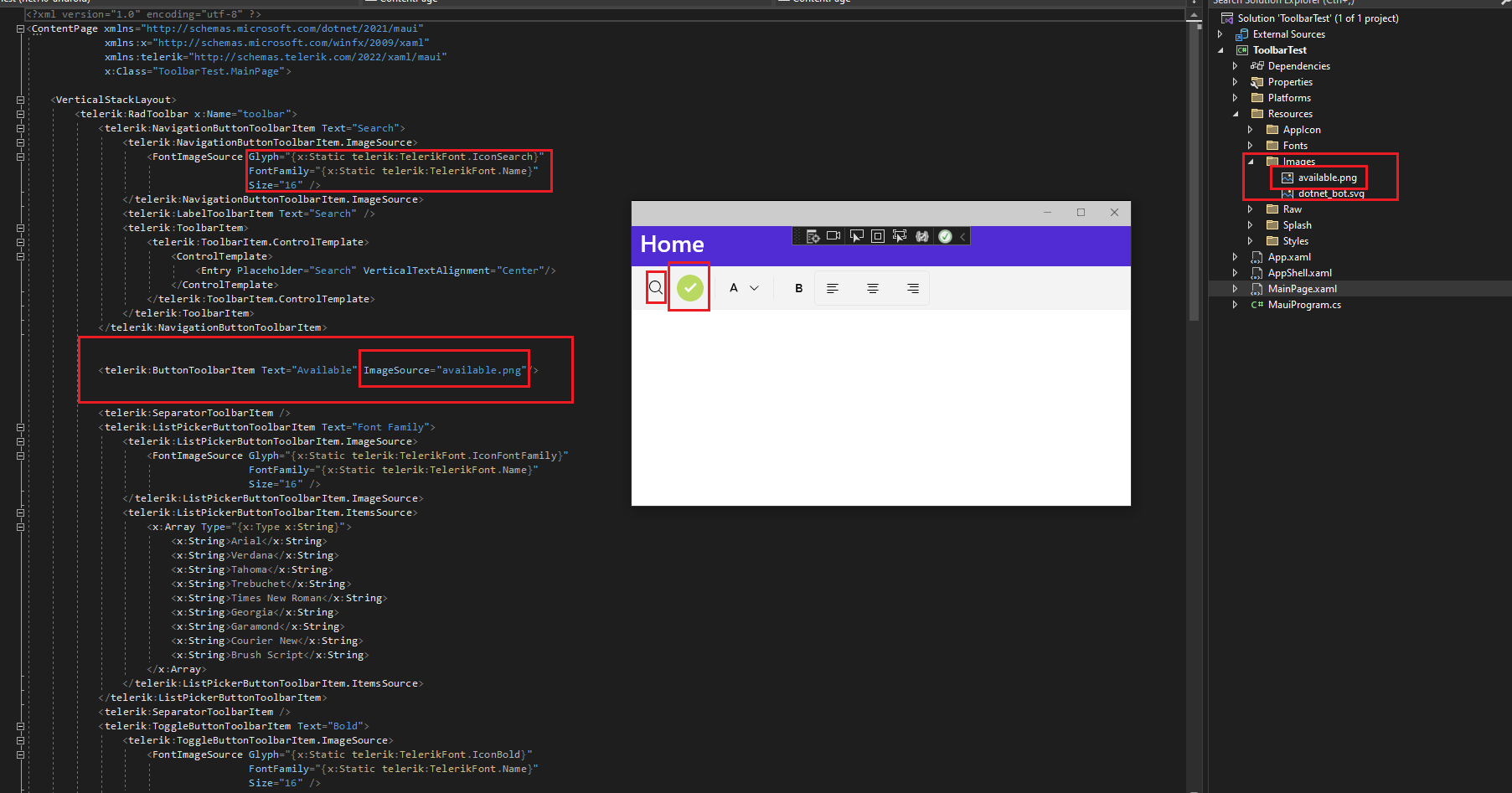Select the Search magnifier icon in Home toolbar
The height and width of the screenshot is (793, 1512).
pos(656,287)
